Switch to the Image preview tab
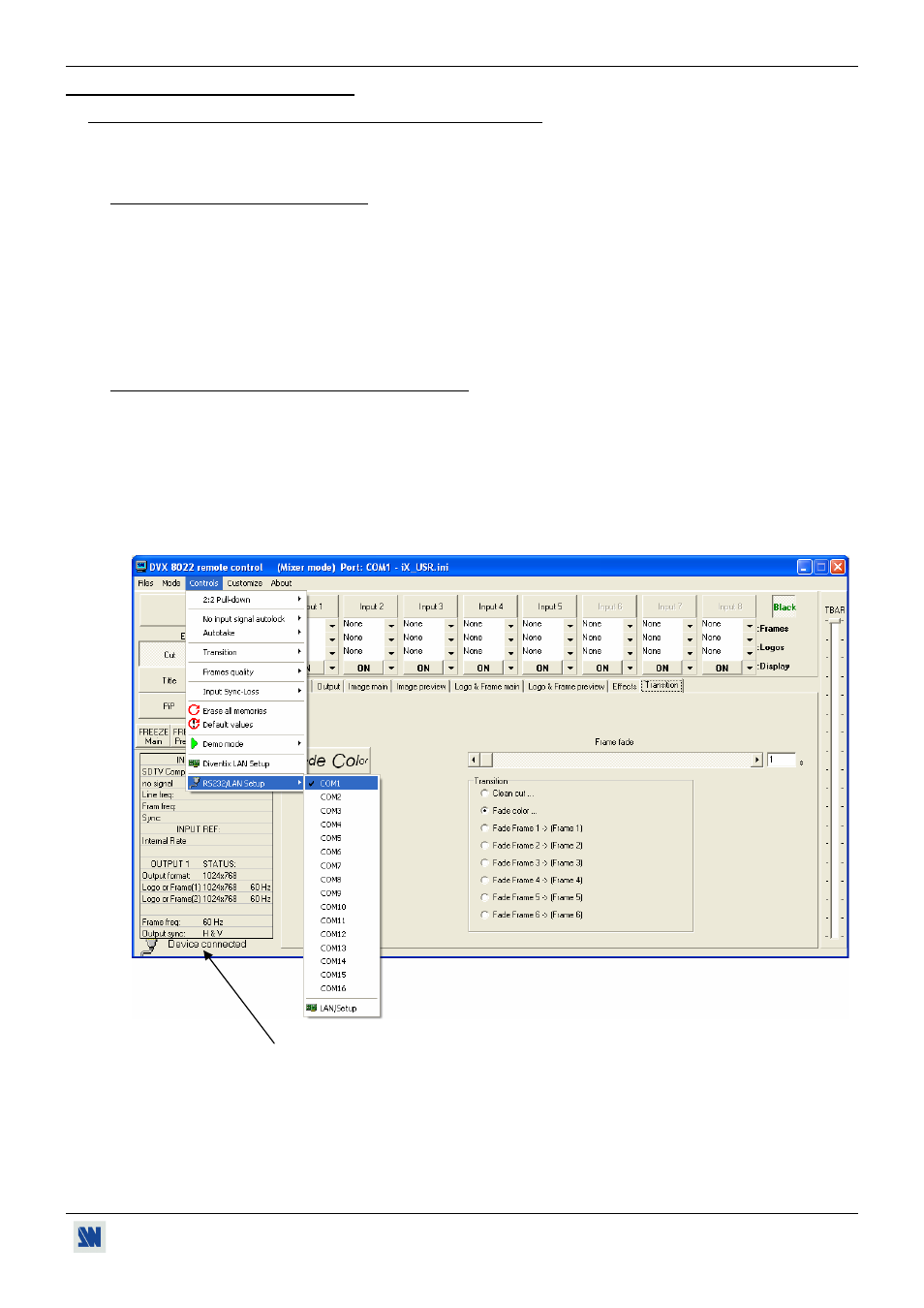The image size is (924, 1308). pyautogui.click(x=421, y=686)
